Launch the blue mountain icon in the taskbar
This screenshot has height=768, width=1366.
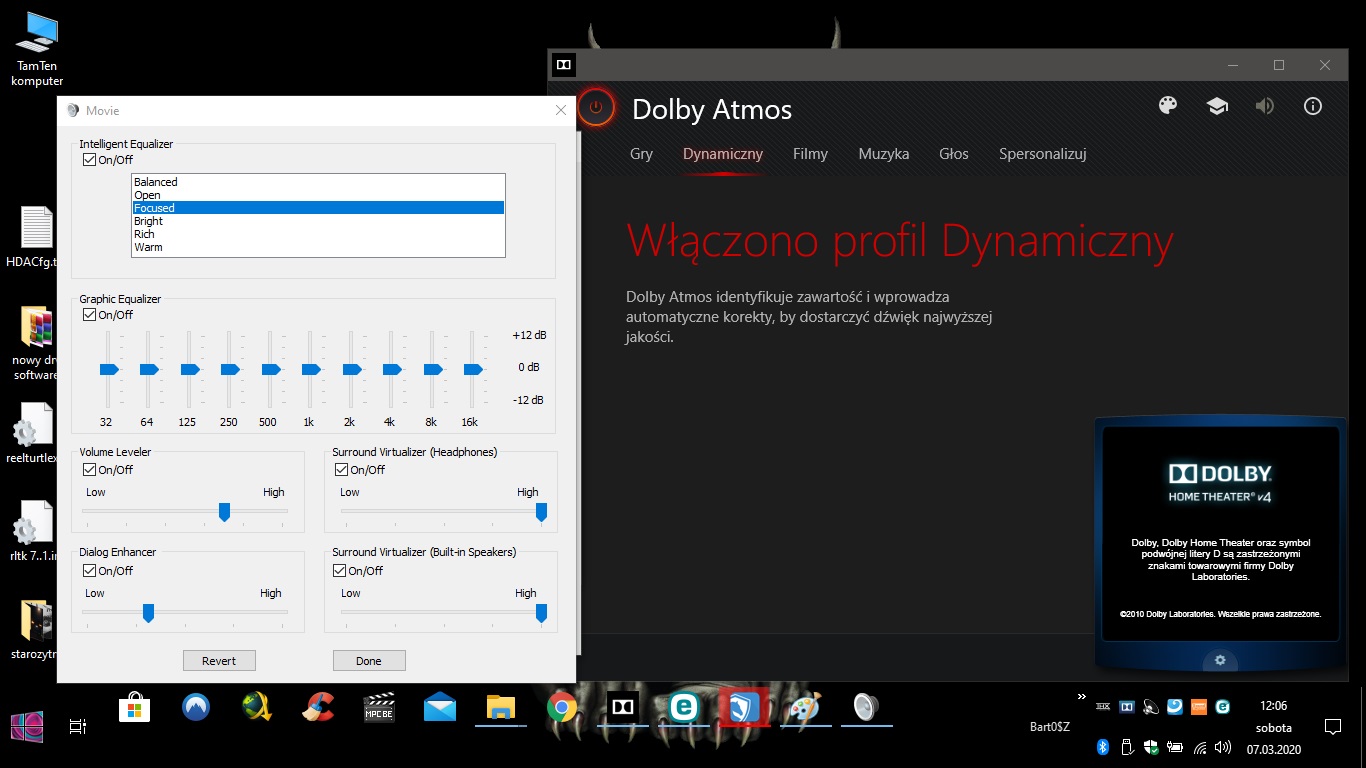[196, 707]
